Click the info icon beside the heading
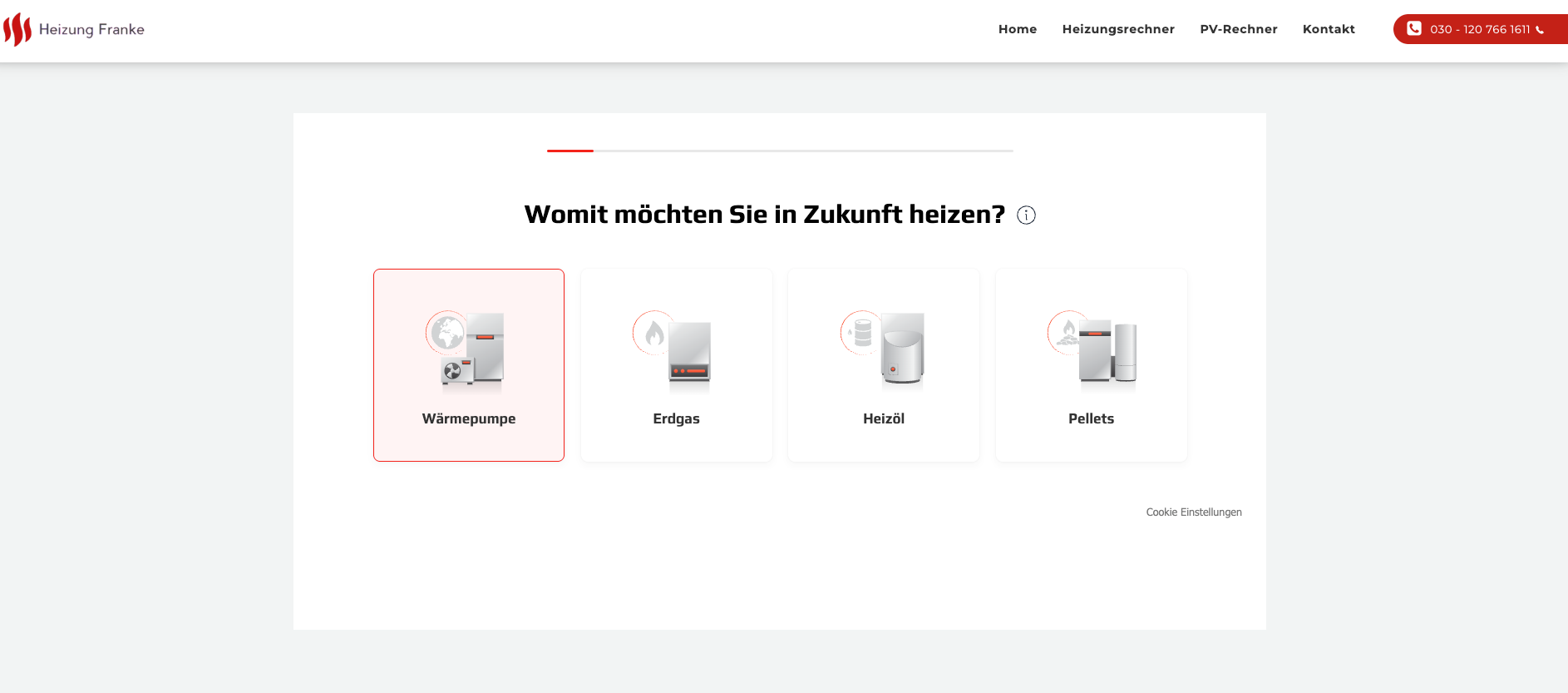This screenshot has width=1568, height=693. (1026, 215)
